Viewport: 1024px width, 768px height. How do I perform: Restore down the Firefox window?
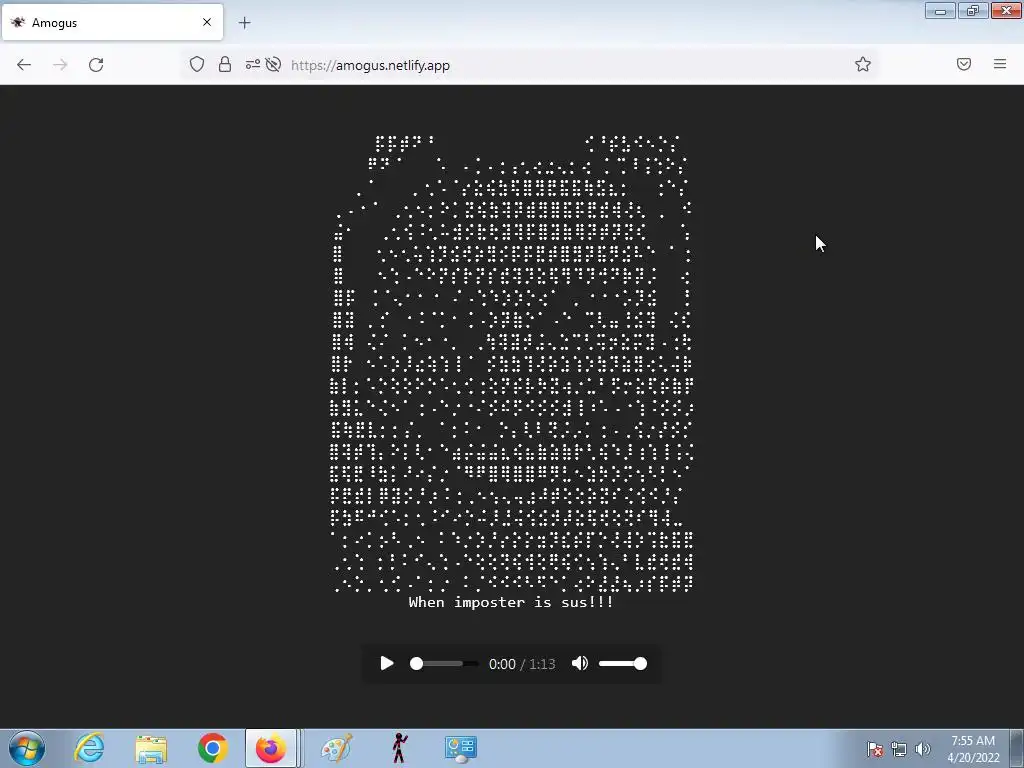point(973,10)
